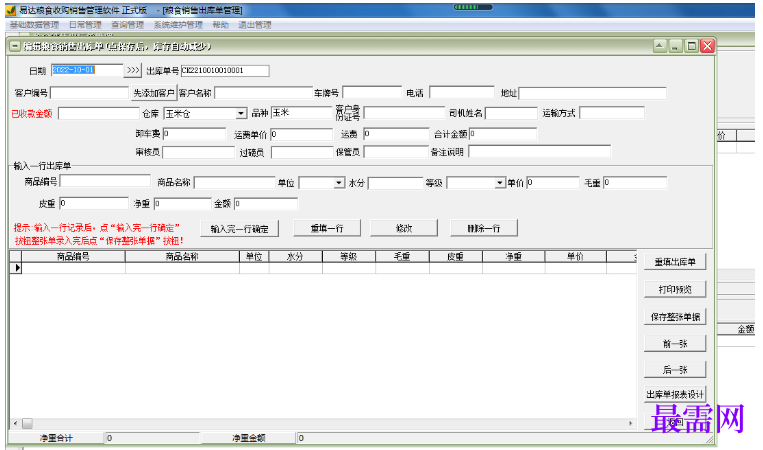Expand the 等级 grade dropdown
The image size is (763, 450).
tap(499, 183)
